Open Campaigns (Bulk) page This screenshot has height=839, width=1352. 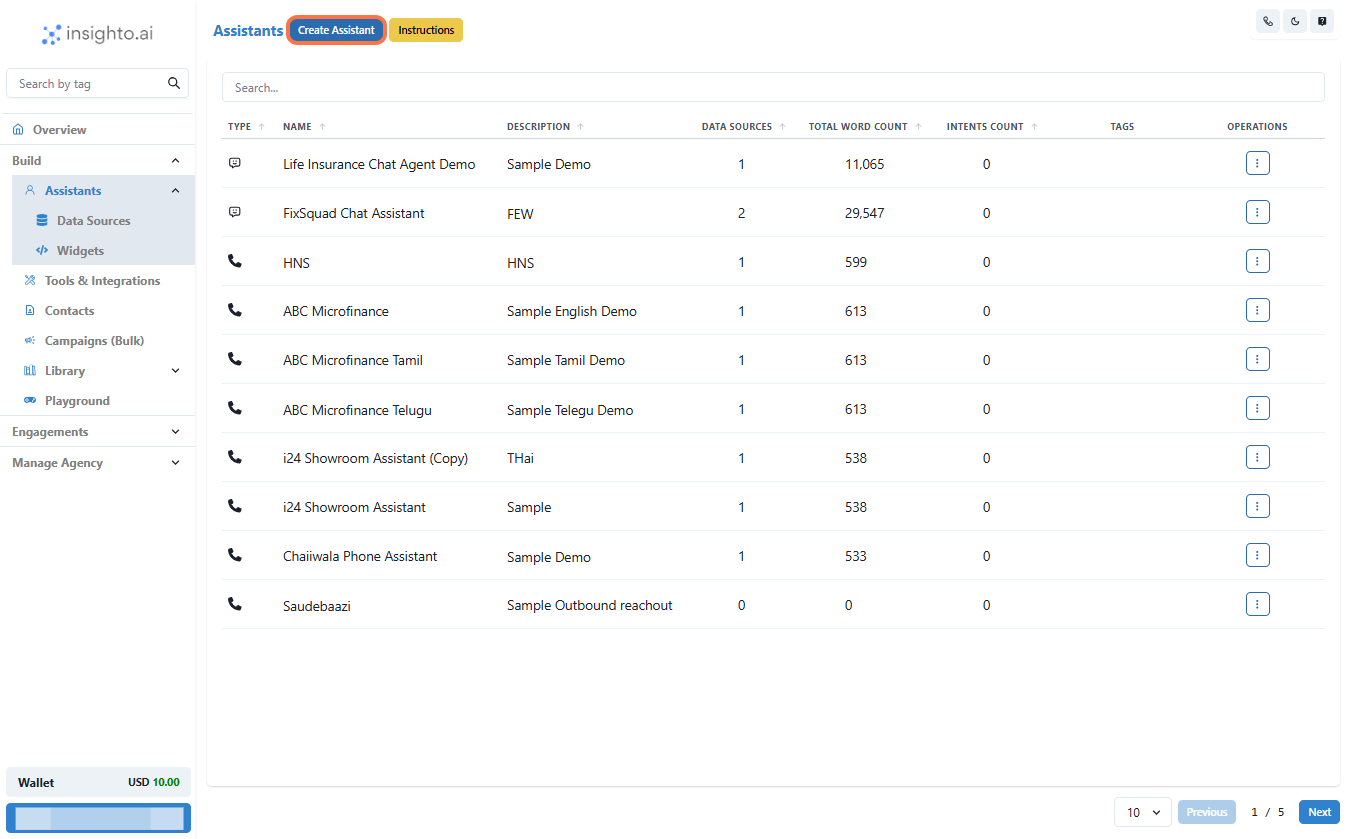(94, 341)
